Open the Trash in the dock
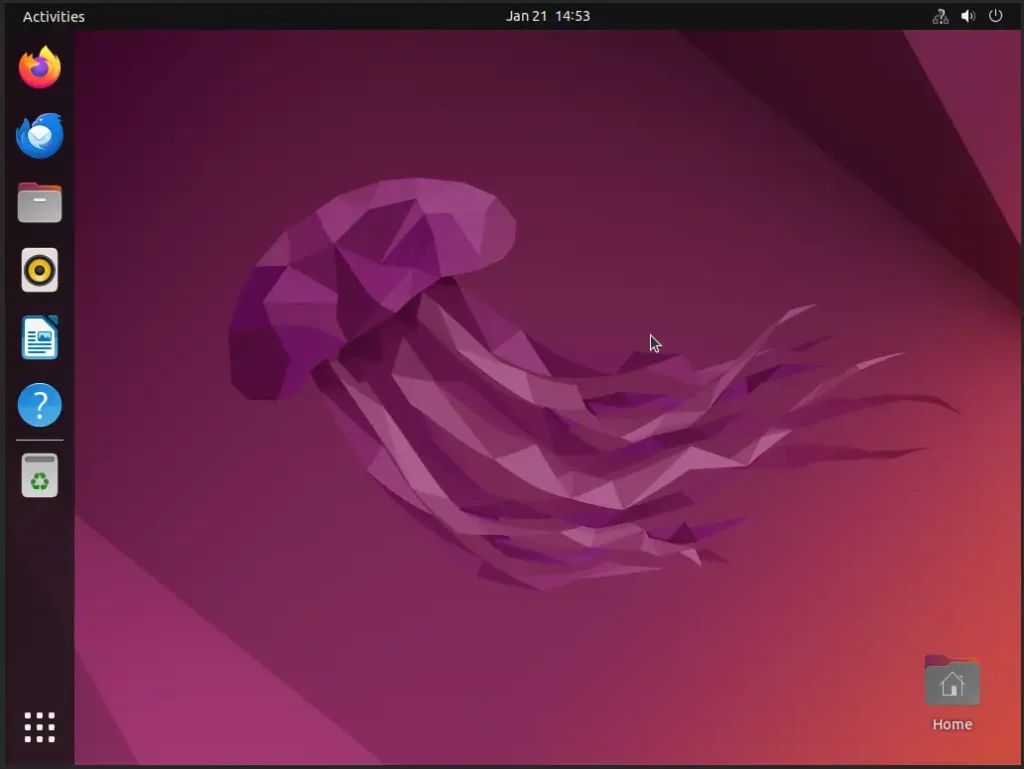Viewport: 1024px width, 769px height. click(40, 476)
